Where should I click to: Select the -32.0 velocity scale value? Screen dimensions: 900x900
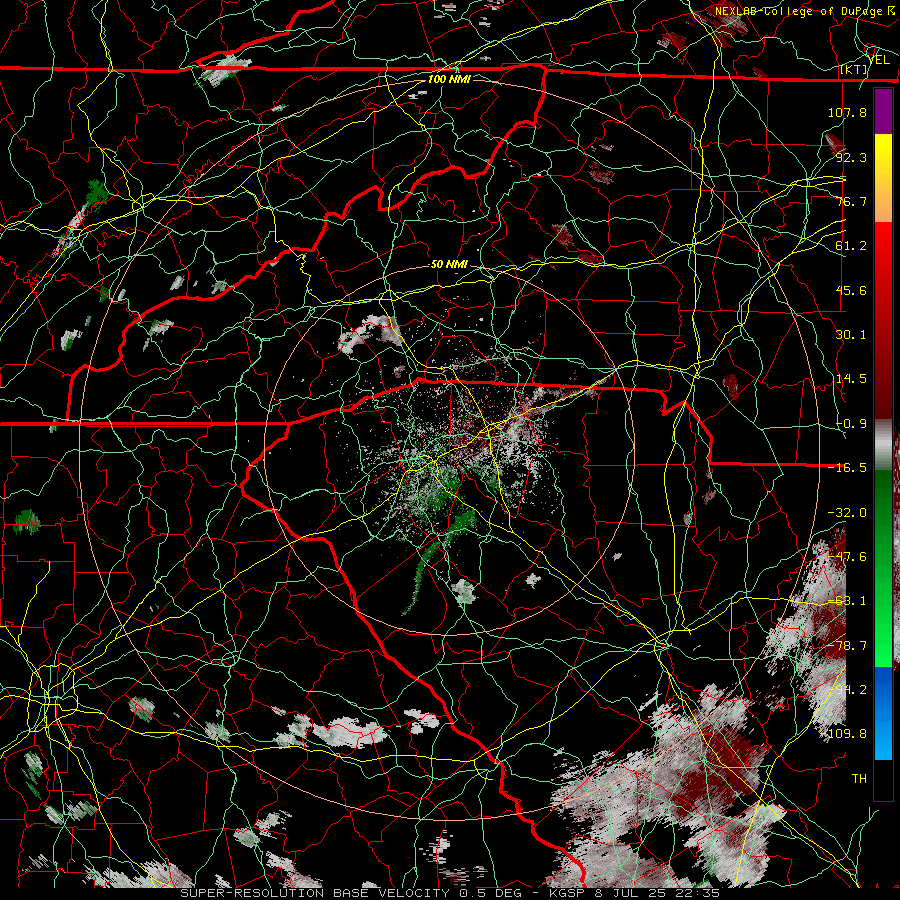tap(847, 513)
